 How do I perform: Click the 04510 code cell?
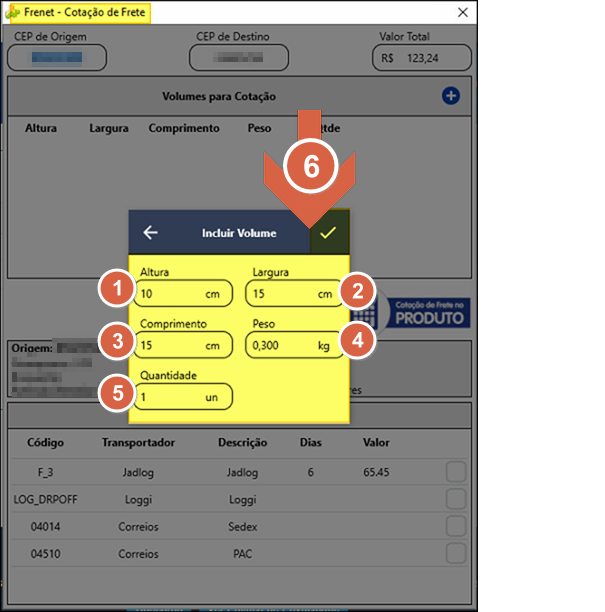click(x=45, y=553)
